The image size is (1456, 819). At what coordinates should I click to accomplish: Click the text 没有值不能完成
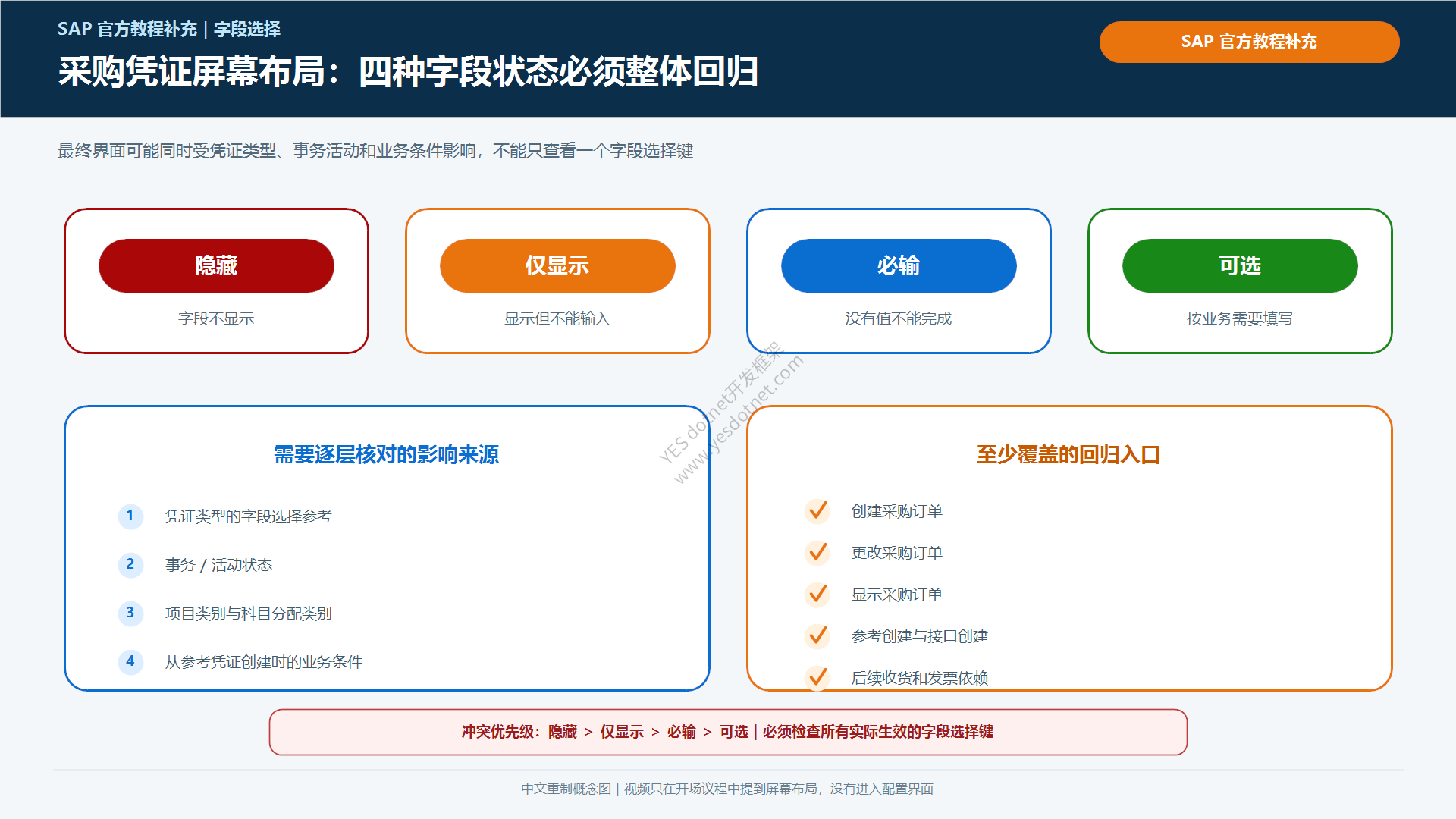tap(899, 318)
